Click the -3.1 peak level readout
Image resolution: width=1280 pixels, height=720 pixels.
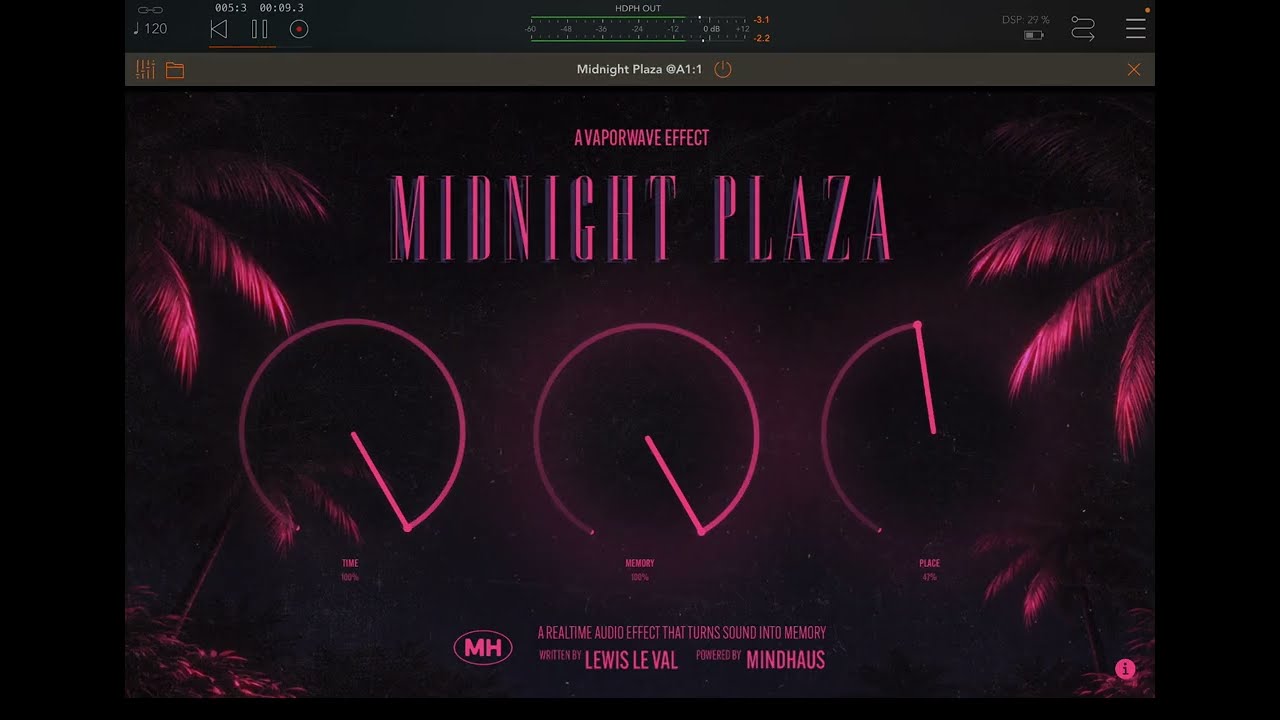761,20
